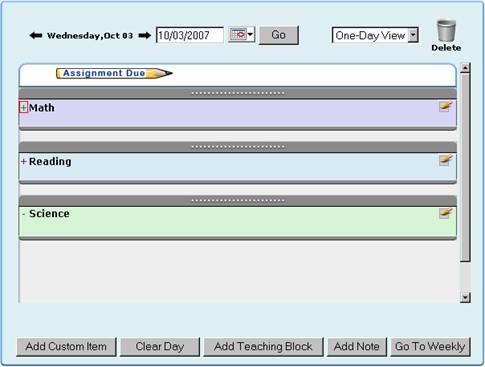
Task: Click the Add Teaching Block button
Action: click(263, 347)
